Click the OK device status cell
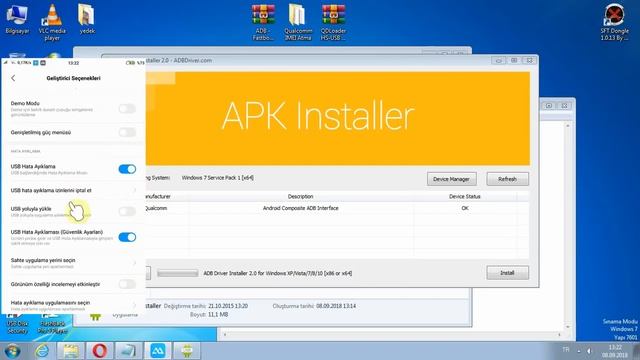The image size is (640, 360). (x=464, y=208)
